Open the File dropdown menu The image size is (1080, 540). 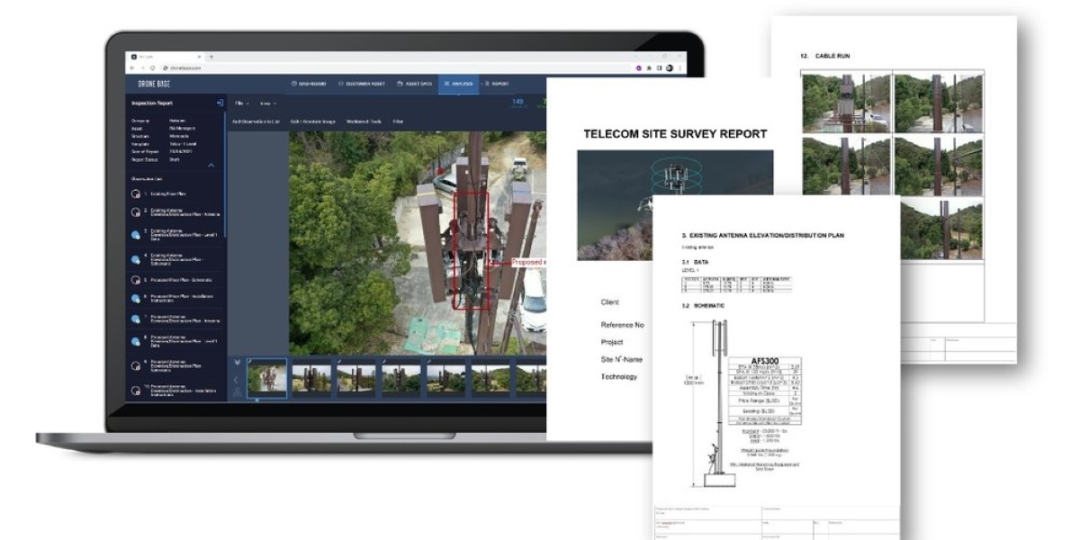[240, 103]
